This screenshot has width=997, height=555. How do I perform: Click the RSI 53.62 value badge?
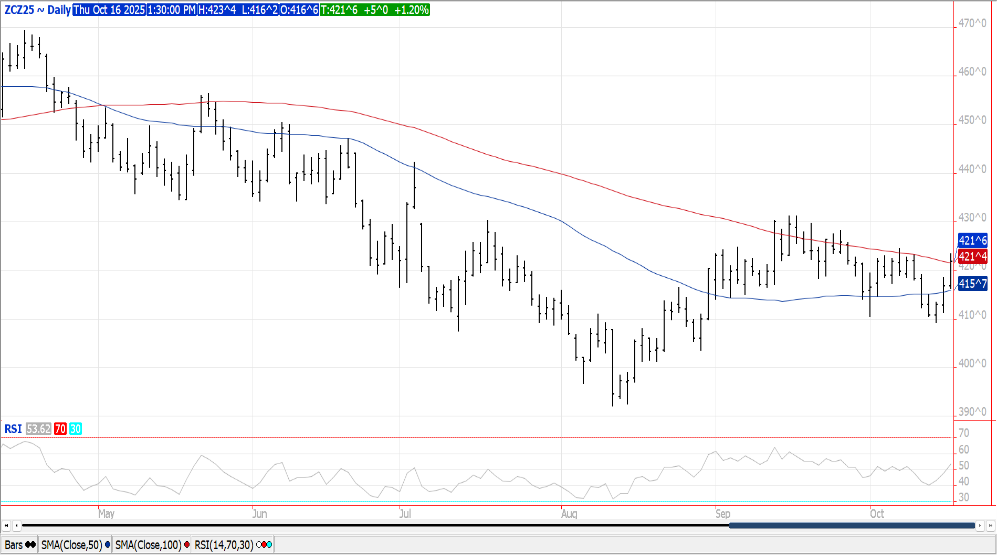pos(38,429)
